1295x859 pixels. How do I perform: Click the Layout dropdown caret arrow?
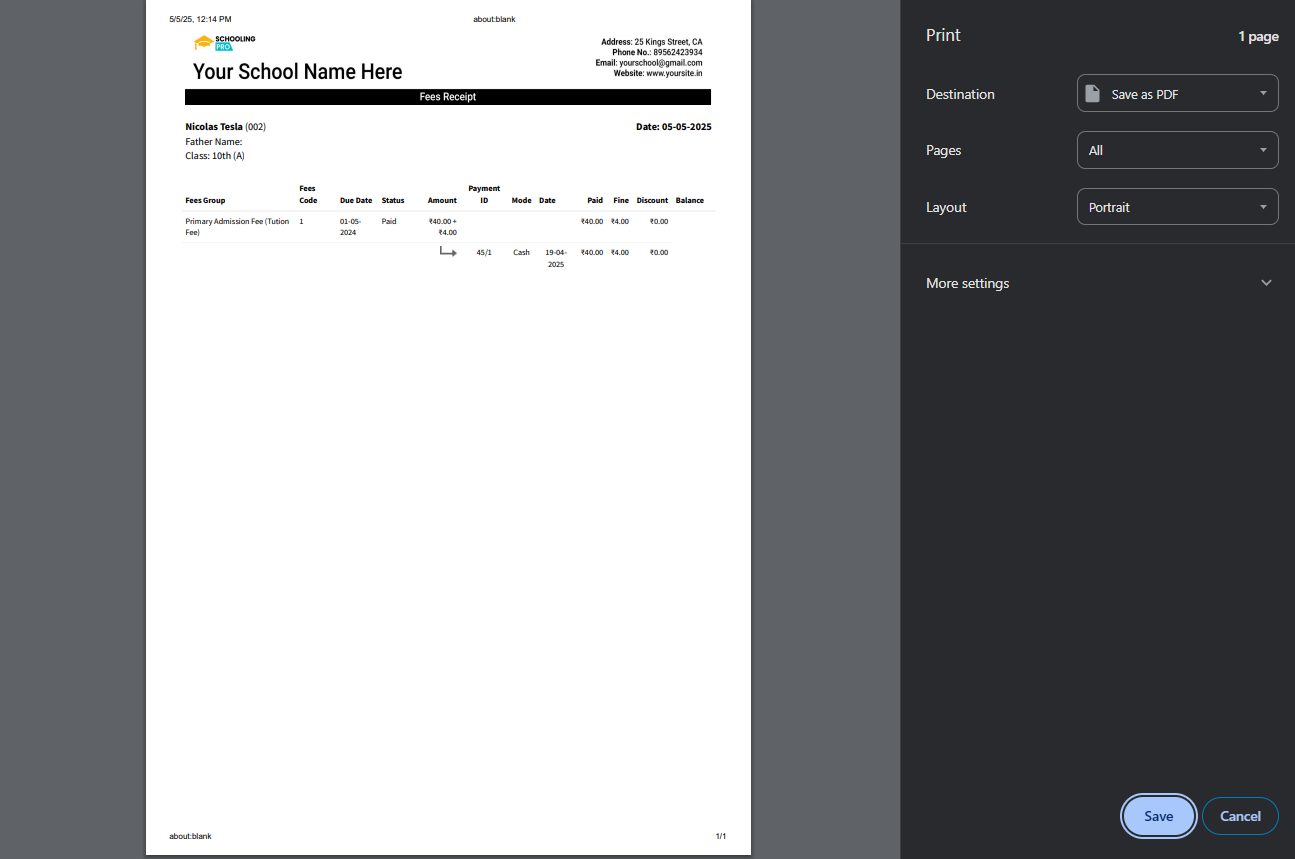point(1263,207)
